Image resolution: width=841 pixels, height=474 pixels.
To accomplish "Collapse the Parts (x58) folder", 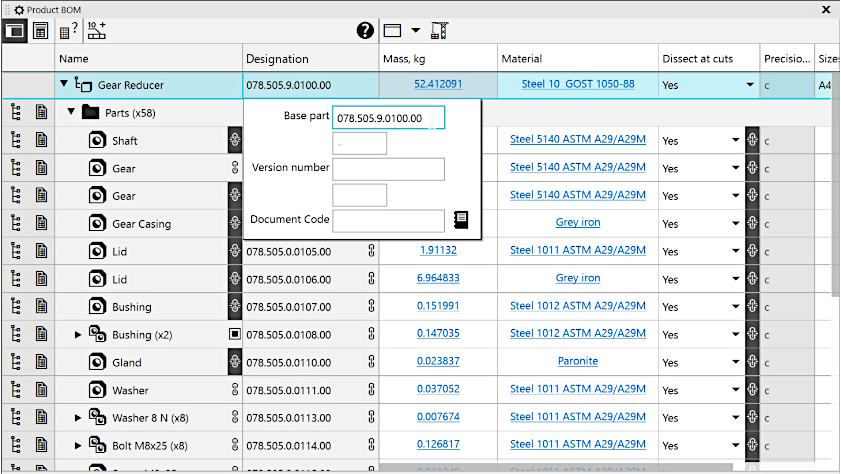I will [x=71, y=113].
